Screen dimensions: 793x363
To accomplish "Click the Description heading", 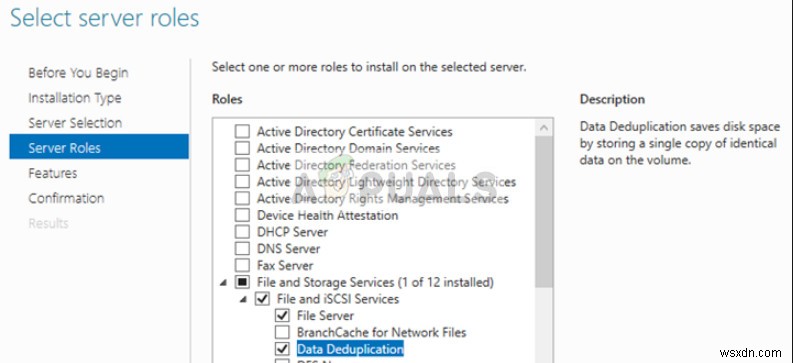I will [x=612, y=100].
